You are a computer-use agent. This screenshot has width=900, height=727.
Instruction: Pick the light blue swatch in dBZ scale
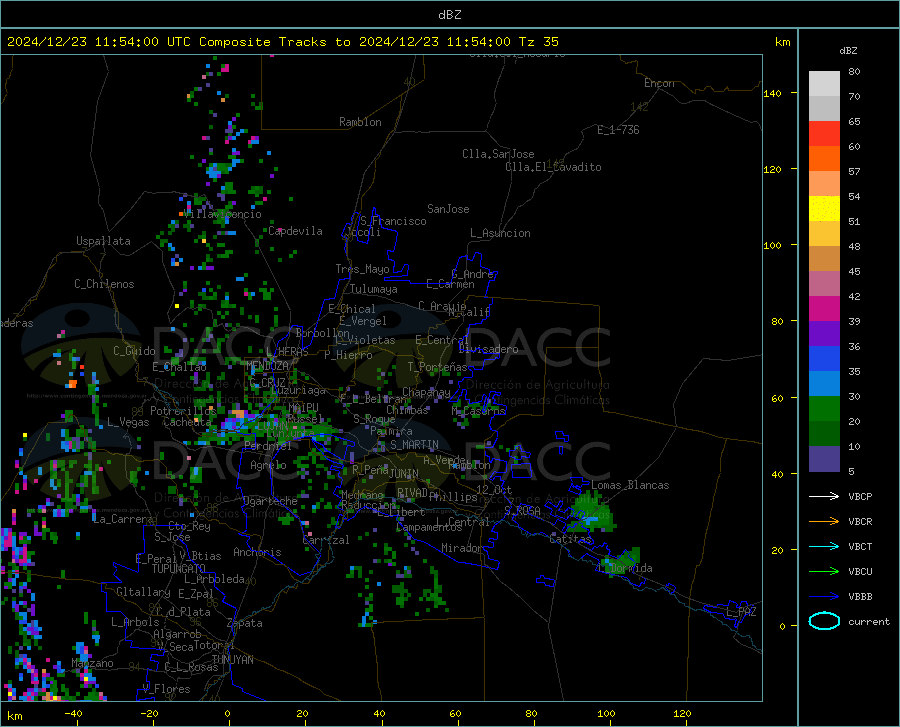click(x=824, y=384)
